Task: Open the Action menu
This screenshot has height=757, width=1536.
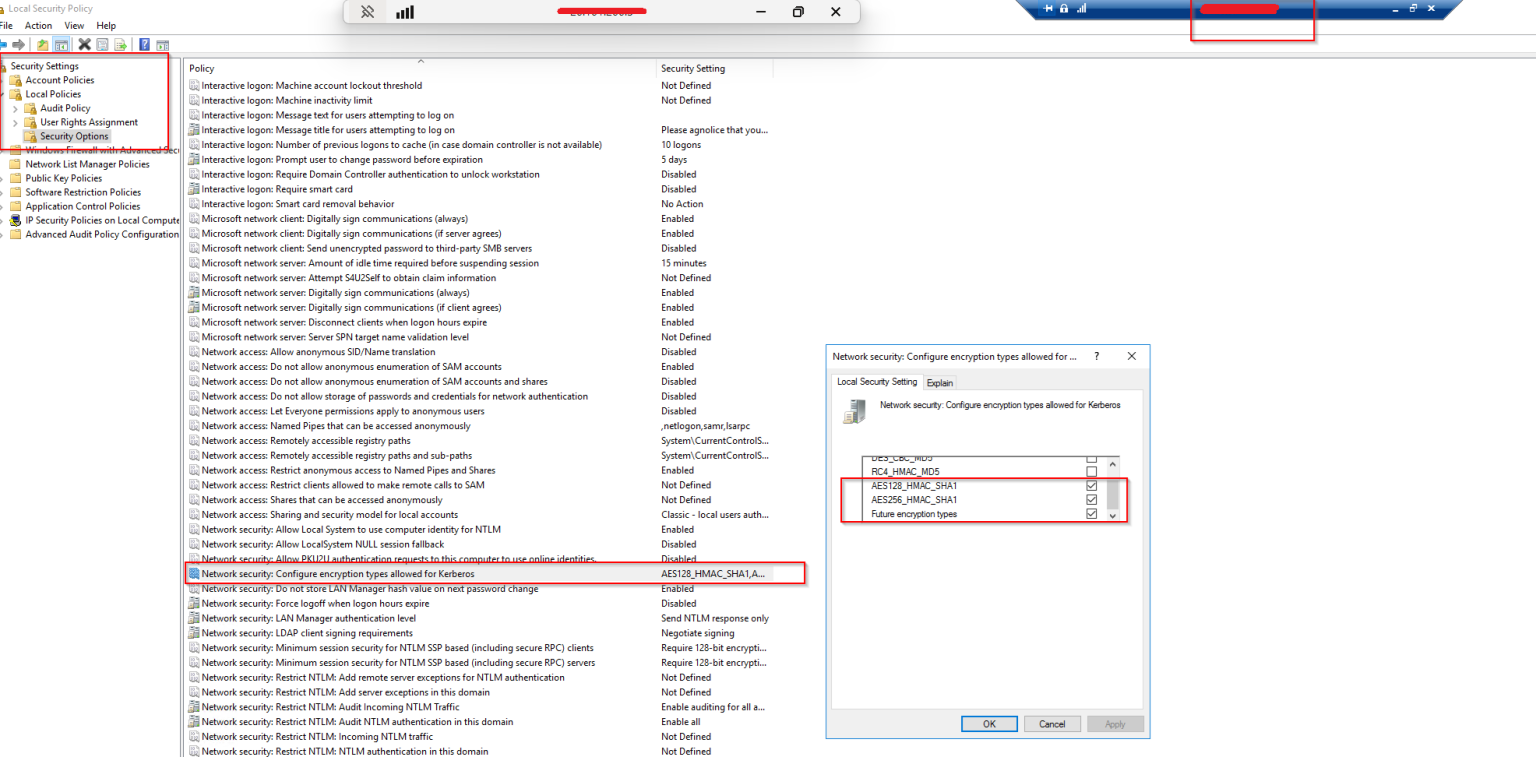Action: tap(37, 25)
